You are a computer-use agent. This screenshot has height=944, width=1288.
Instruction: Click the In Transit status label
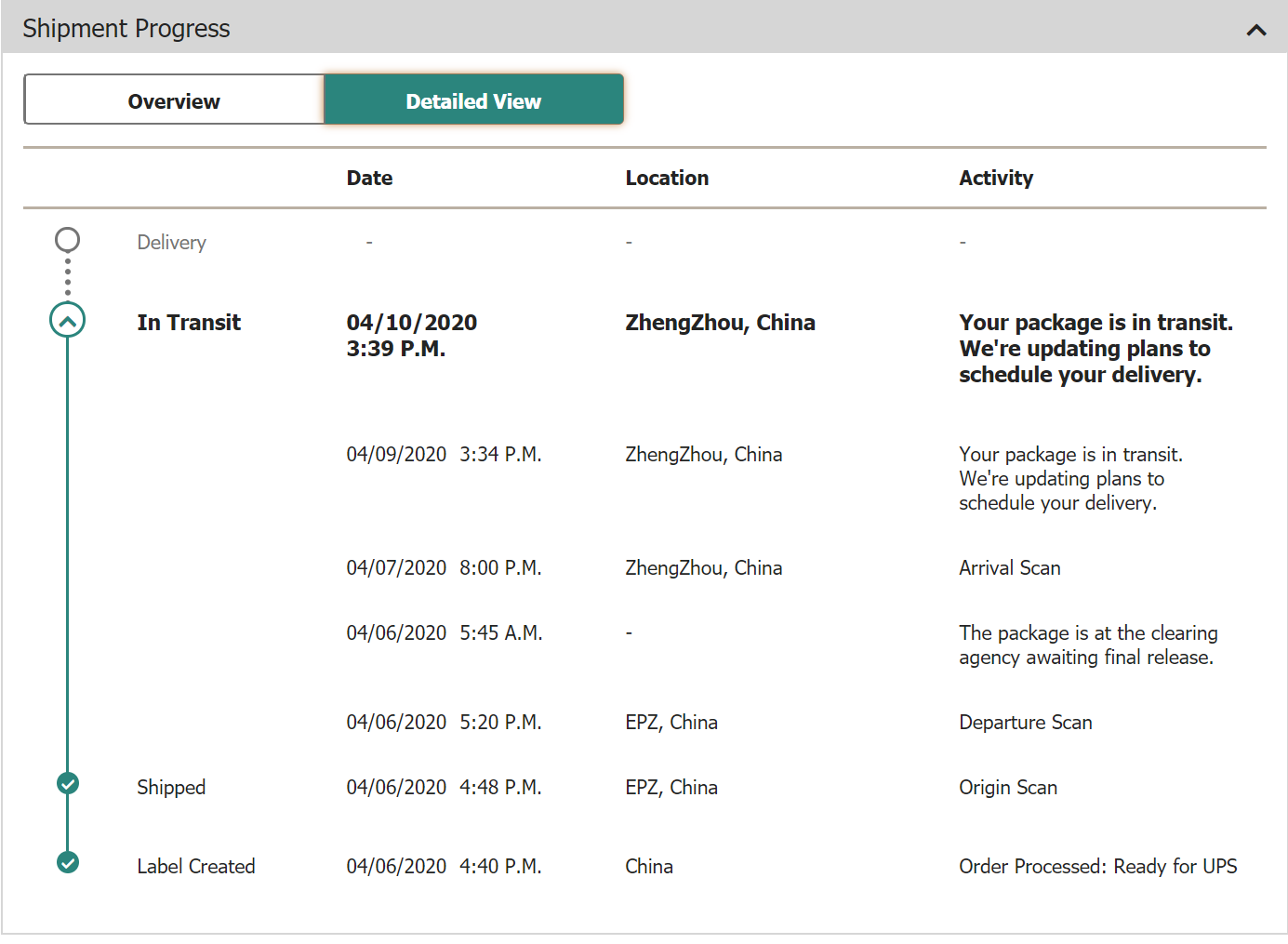189,323
